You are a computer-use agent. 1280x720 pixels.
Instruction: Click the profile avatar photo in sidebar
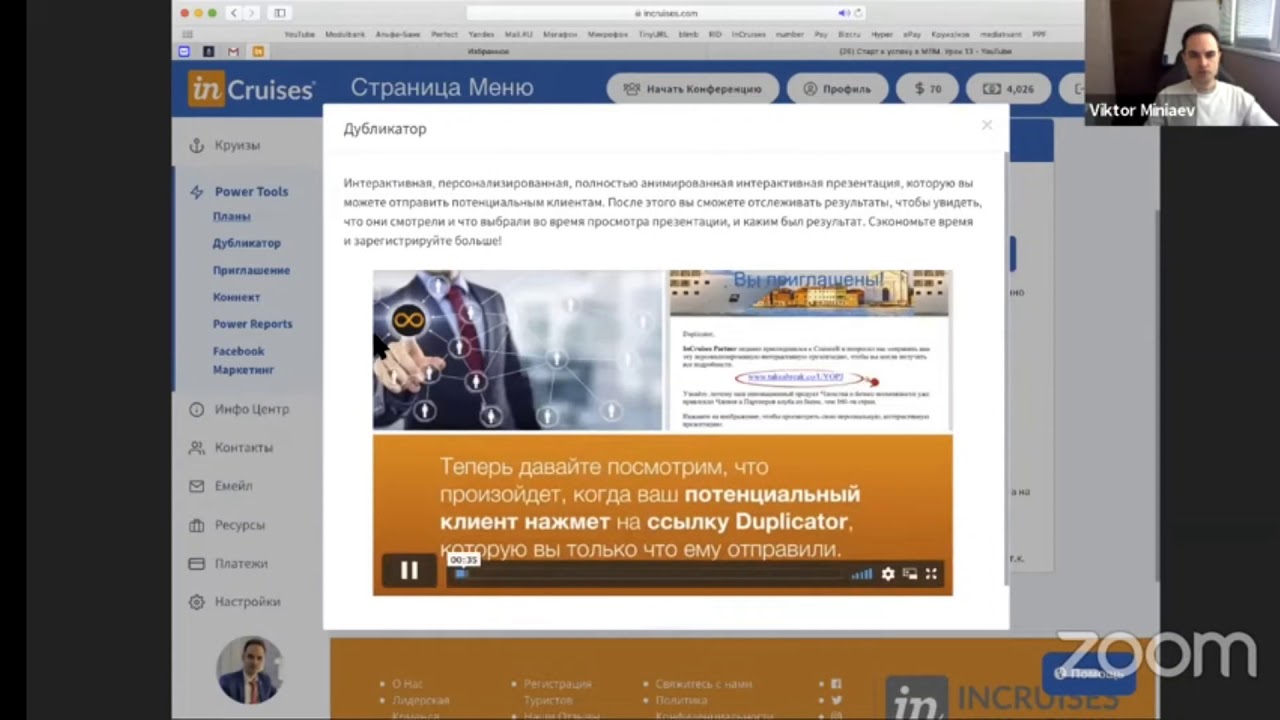(249, 670)
